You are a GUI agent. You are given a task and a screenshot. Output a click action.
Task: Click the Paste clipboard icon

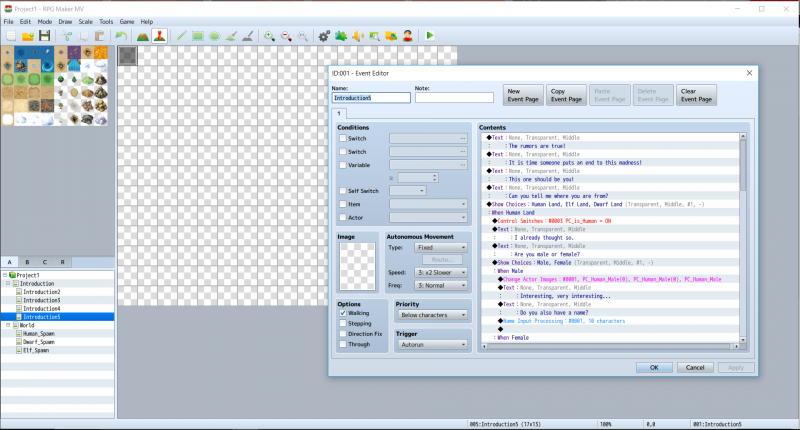pos(100,36)
